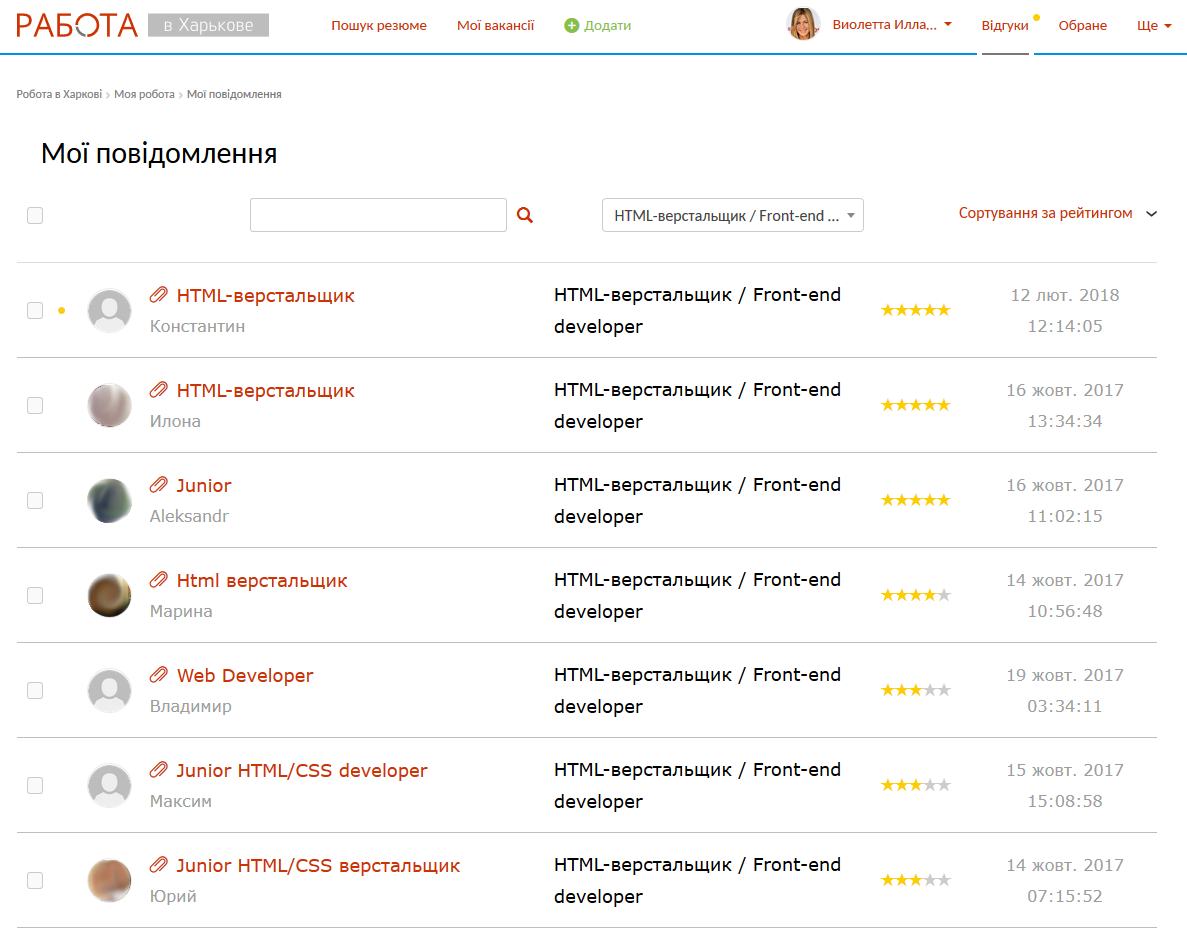The height and width of the screenshot is (946, 1187).
Task: Click Константин's default avatar icon
Action: (110, 311)
